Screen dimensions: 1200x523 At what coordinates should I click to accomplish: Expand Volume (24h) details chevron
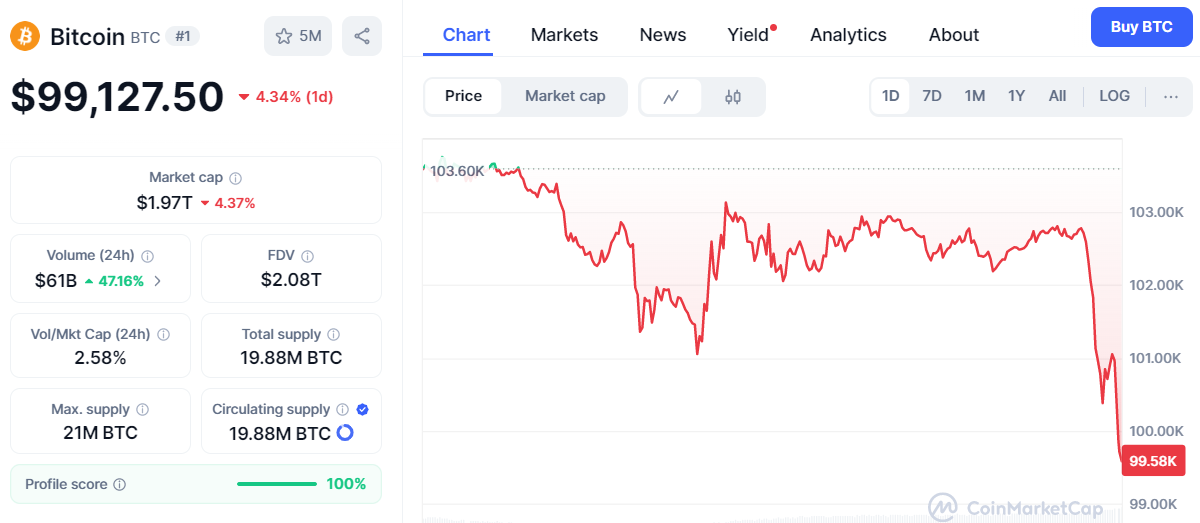[157, 281]
